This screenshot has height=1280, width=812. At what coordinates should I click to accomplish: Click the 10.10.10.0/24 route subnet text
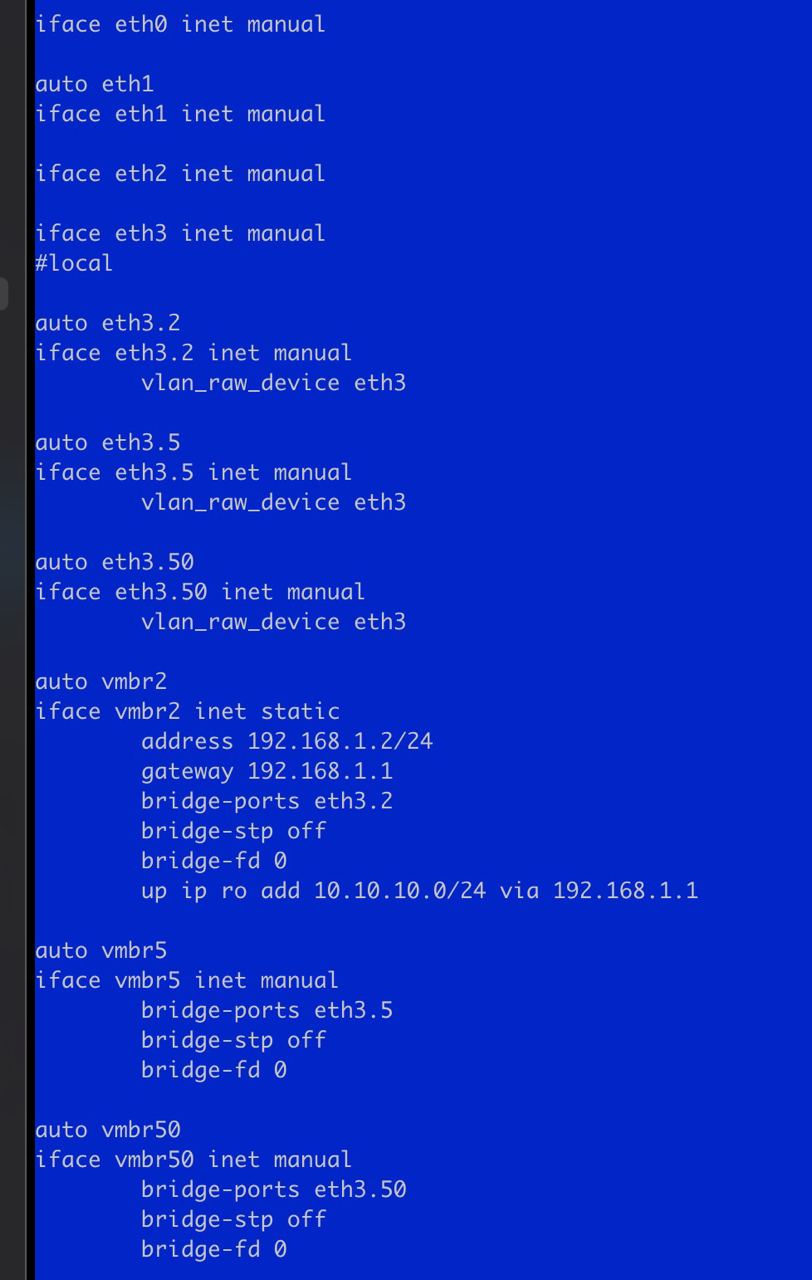[x=400, y=890]
